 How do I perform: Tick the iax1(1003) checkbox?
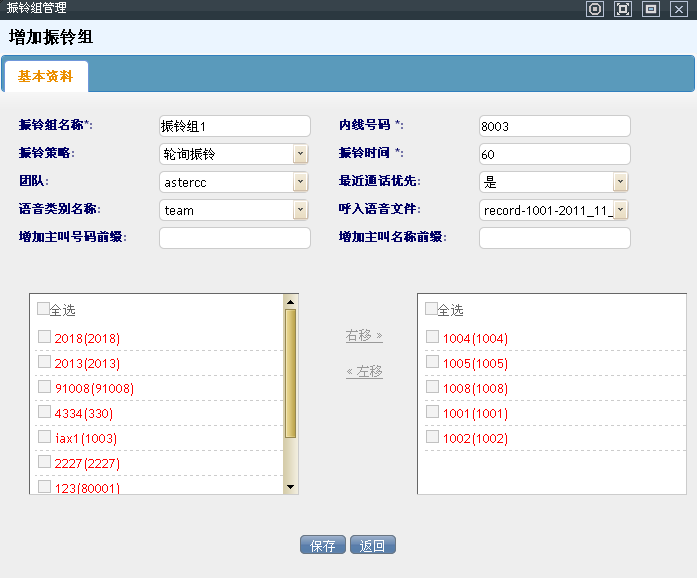coord(45,437)
